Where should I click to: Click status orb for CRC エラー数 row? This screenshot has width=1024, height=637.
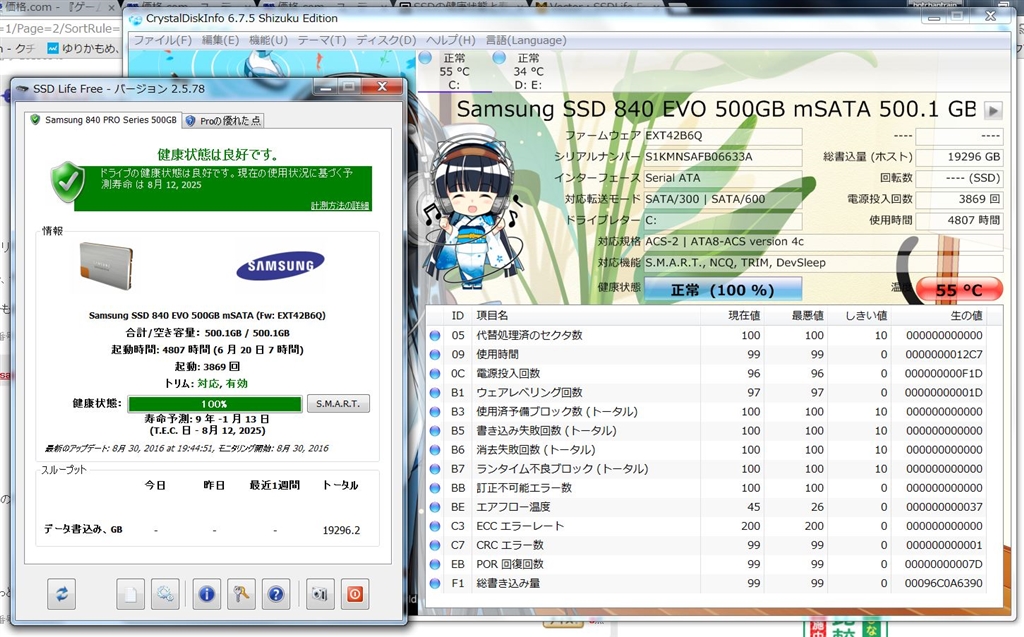pos(435,546)
